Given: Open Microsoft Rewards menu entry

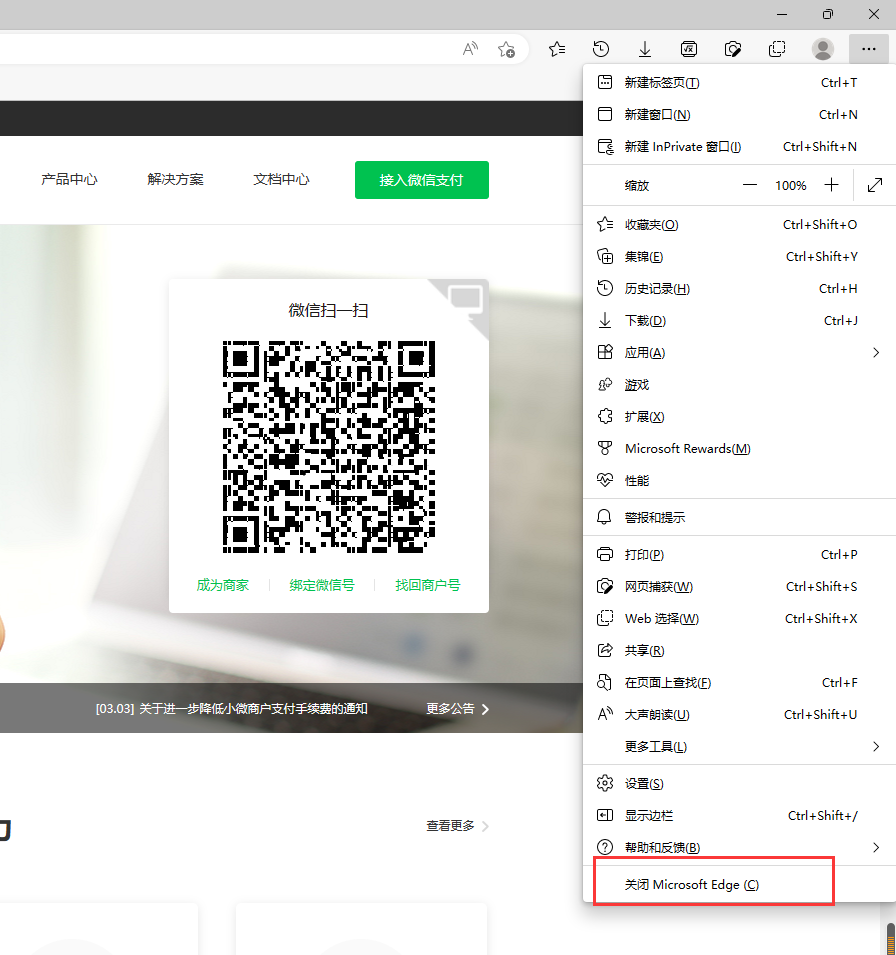Looking at the screenshot, I should click(739, 449).
